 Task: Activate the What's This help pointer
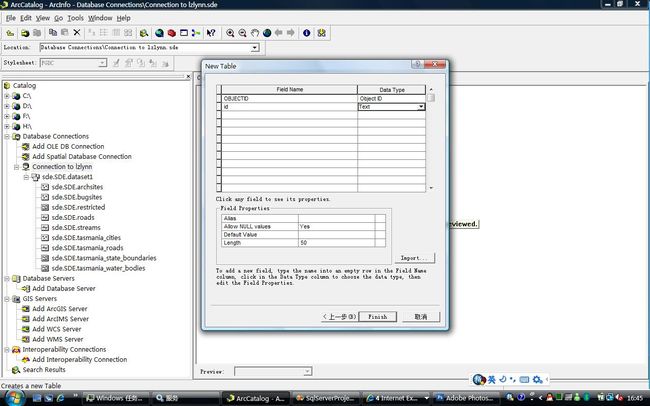tap(211, 33)
